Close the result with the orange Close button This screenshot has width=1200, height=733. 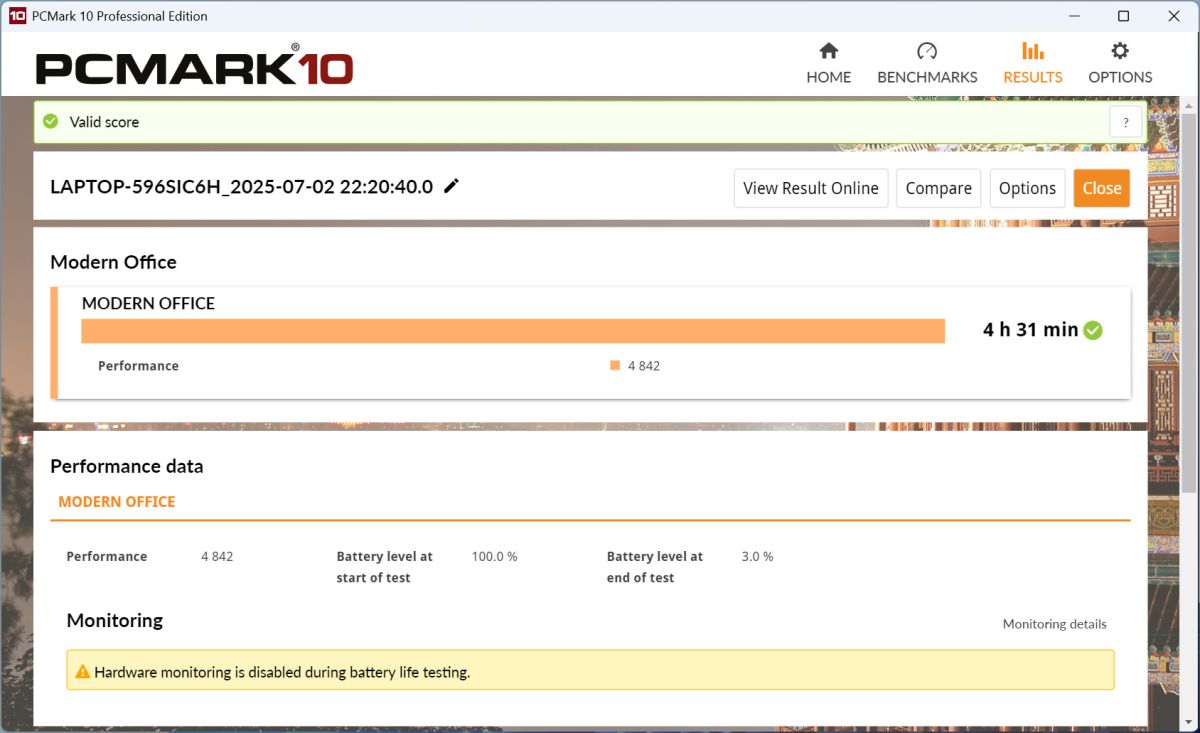coord(1102,188)
